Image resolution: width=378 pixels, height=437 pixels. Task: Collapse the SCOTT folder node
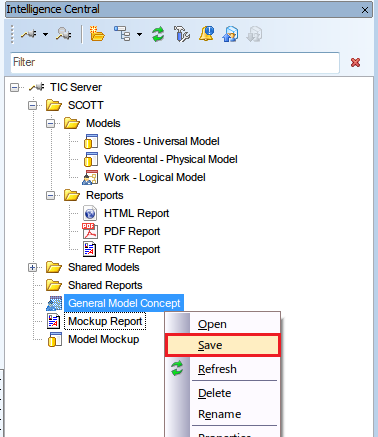click(x=32, y=106)
